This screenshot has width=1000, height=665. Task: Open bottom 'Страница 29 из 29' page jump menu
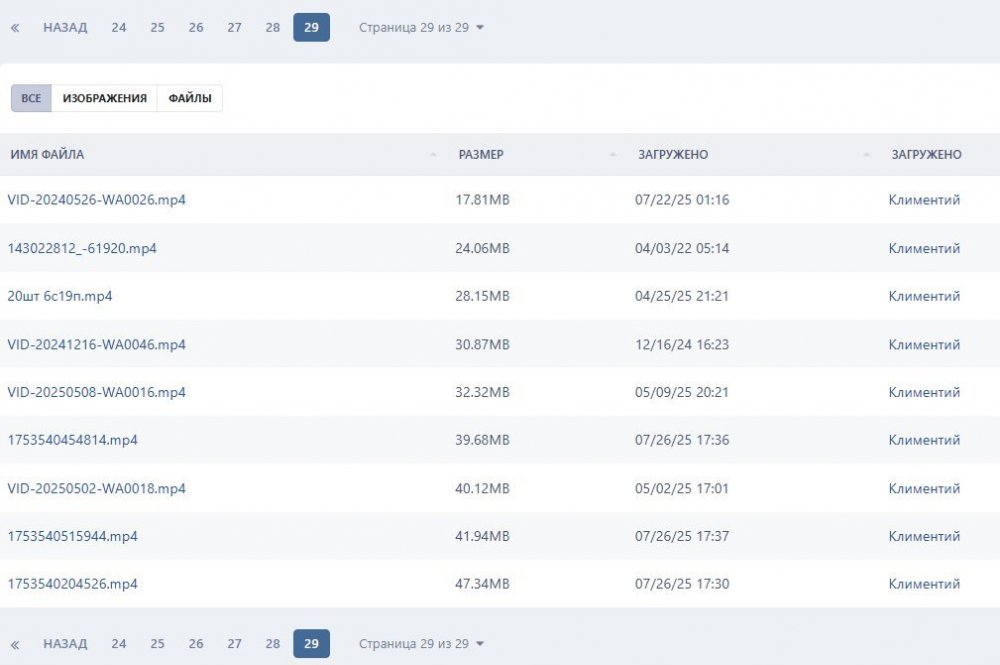pyautogui.click(x=421, y=644)
